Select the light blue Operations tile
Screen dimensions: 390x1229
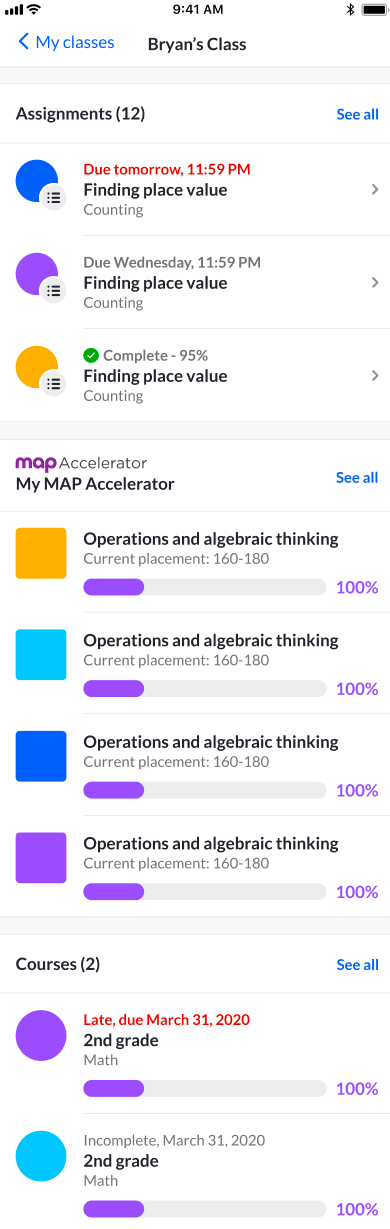point(41,655)
